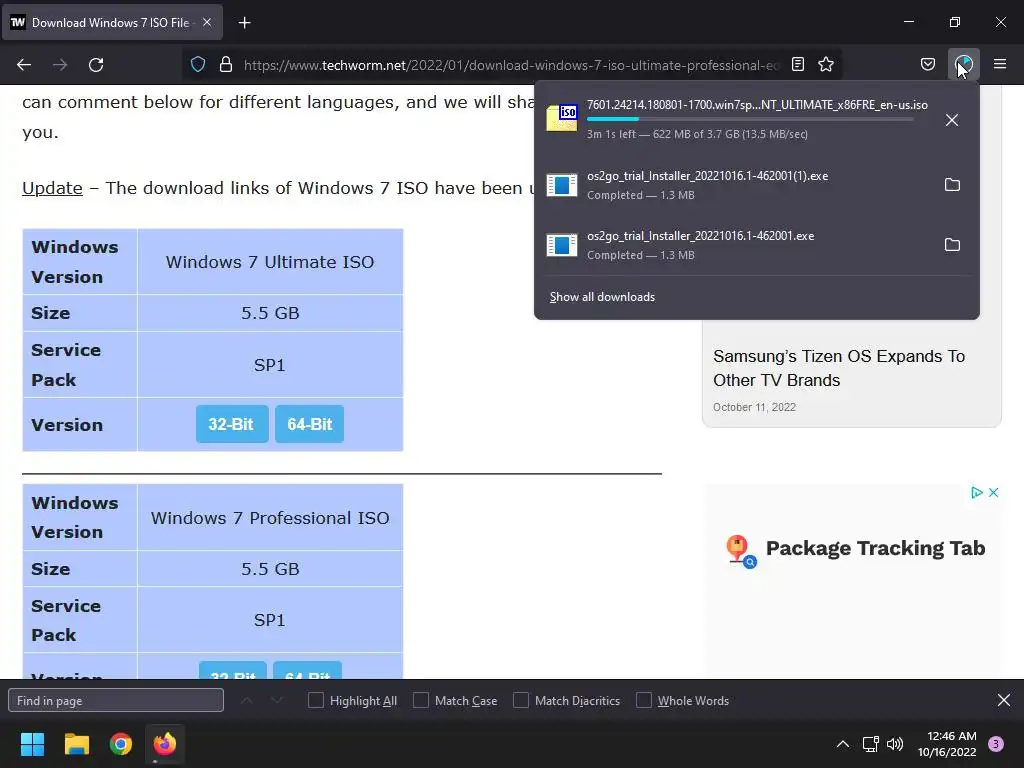
Task: Show os2go_trial_Installer_20221016.1-462001.exe in folder
Action: 952,245
